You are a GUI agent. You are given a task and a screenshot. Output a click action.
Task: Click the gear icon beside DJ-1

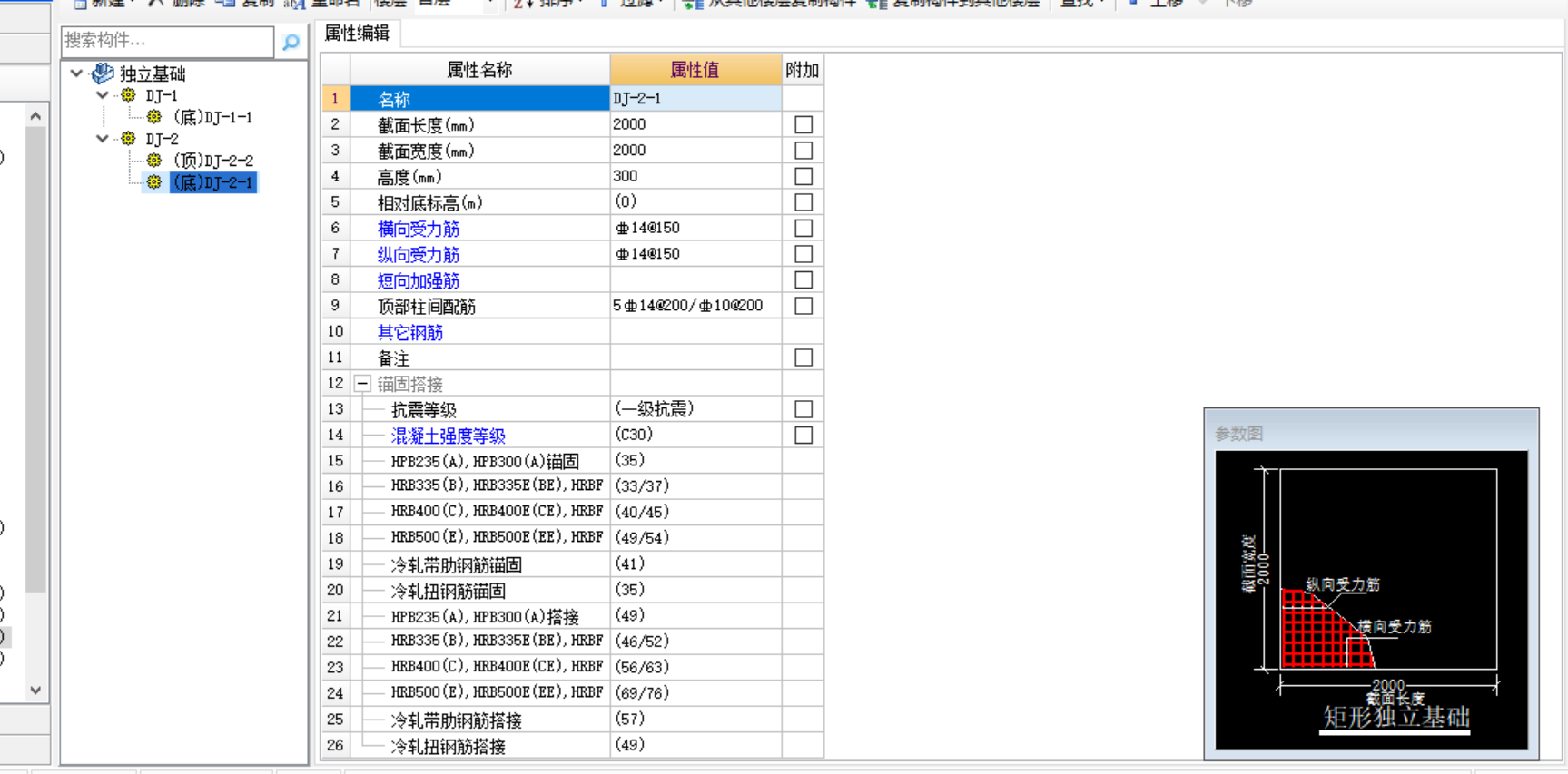128,95
